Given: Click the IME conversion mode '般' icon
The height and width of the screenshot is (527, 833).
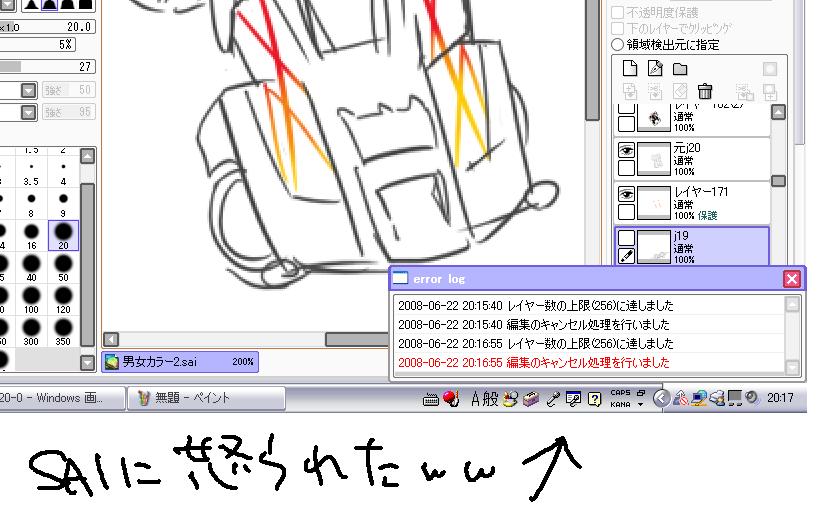Looking at the screenshot, I should tap(490, 398).
